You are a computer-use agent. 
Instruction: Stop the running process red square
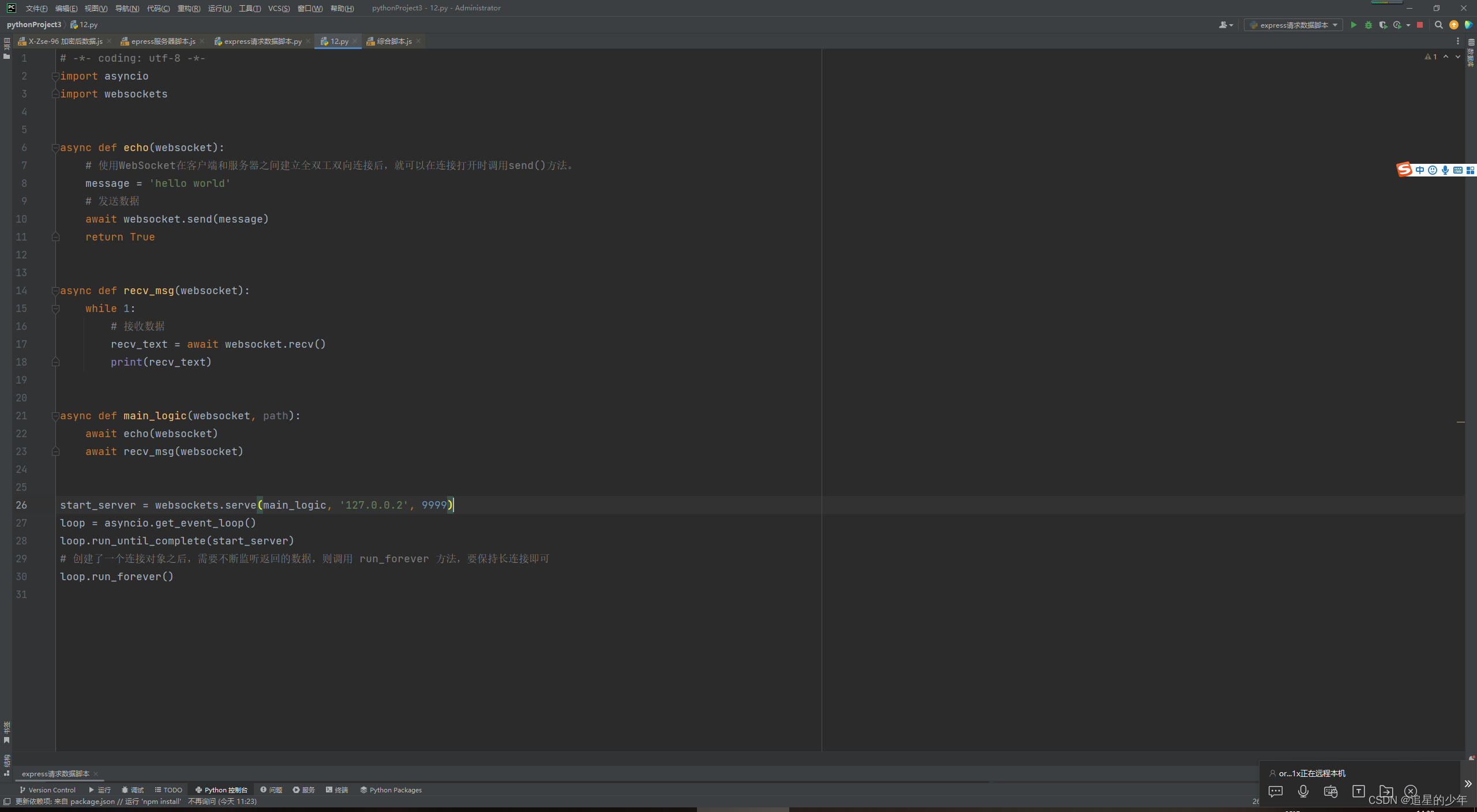click(1420, 25)
